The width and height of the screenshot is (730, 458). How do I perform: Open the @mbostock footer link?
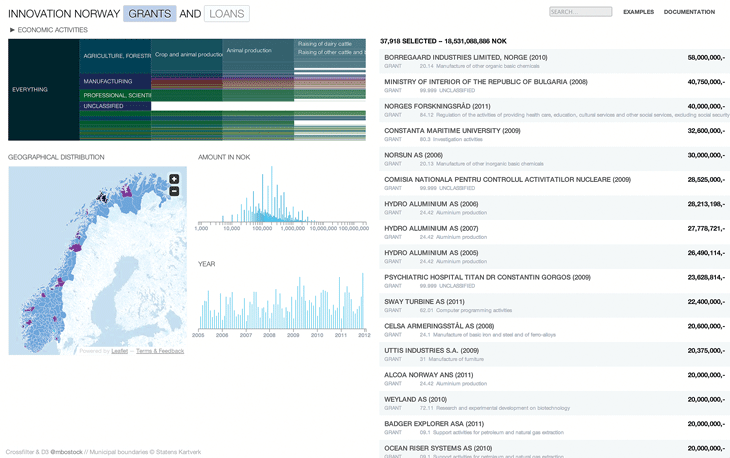(x=66, y=452)
